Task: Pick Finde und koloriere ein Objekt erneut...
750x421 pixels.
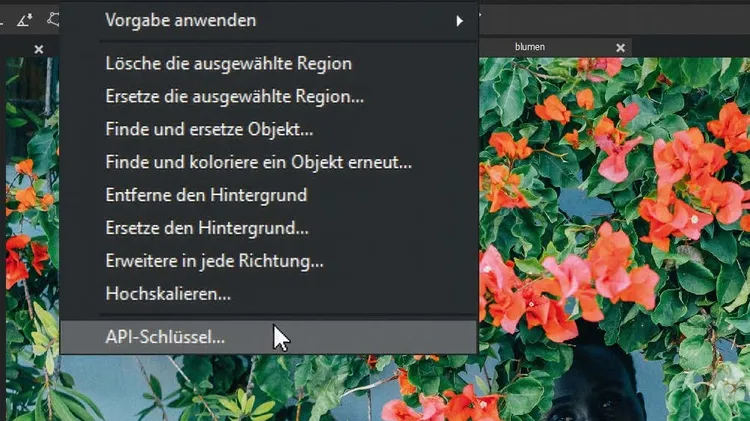Action: pyautogui.click(x=258, y=162)
